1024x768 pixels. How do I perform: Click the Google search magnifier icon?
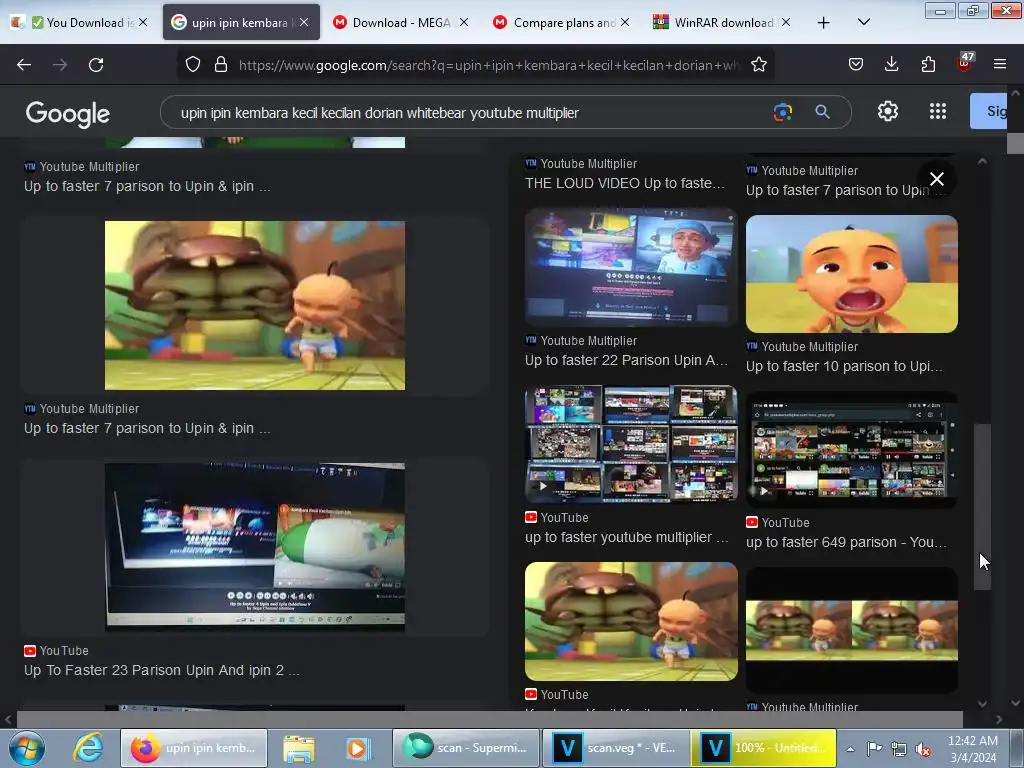pos(822,112)
